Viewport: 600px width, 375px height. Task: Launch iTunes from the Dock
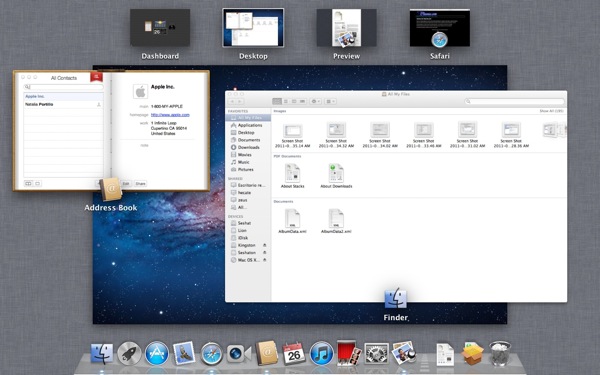[321, 353]
